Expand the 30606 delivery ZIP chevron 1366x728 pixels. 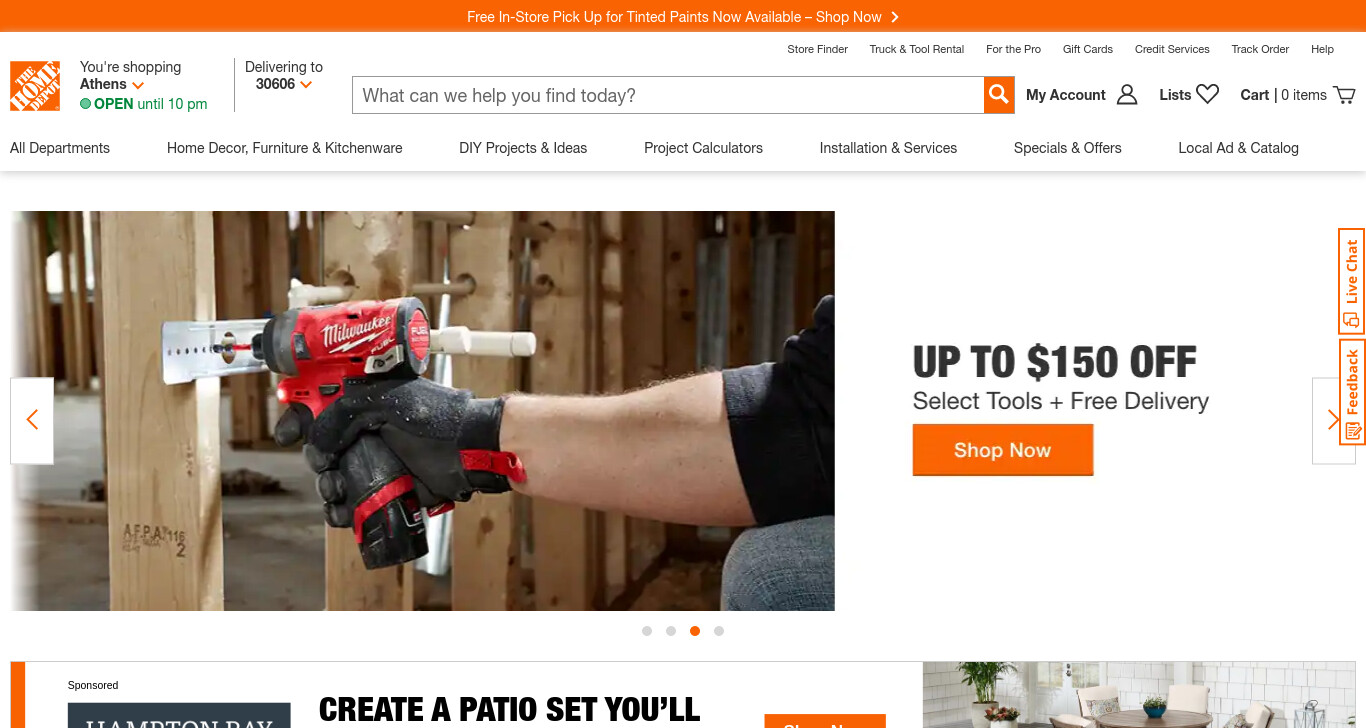(x=306, y=85)
